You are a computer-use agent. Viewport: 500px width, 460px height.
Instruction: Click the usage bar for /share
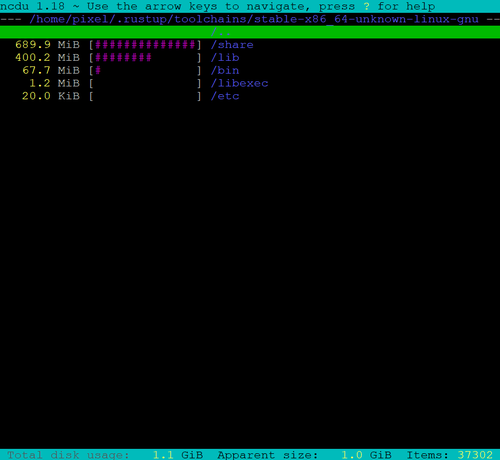click(145, 45)
